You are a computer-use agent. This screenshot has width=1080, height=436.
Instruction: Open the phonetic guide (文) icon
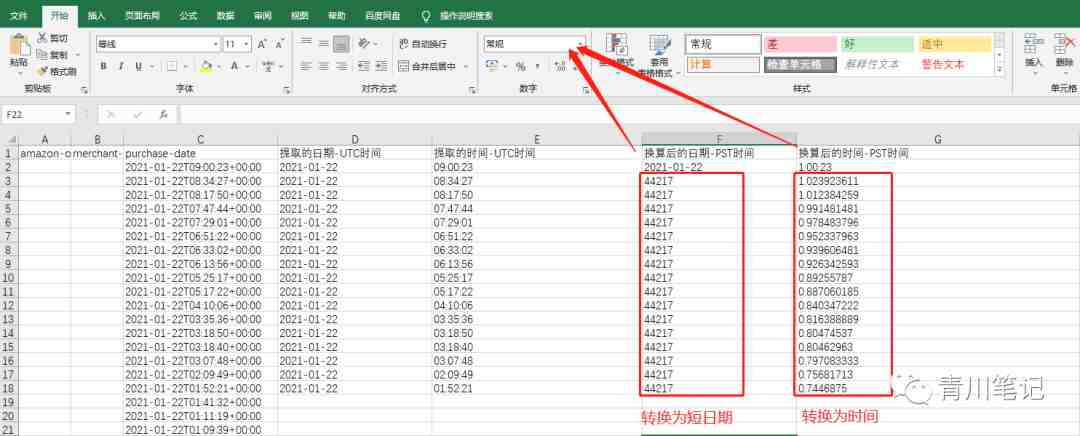coord(266,66)
